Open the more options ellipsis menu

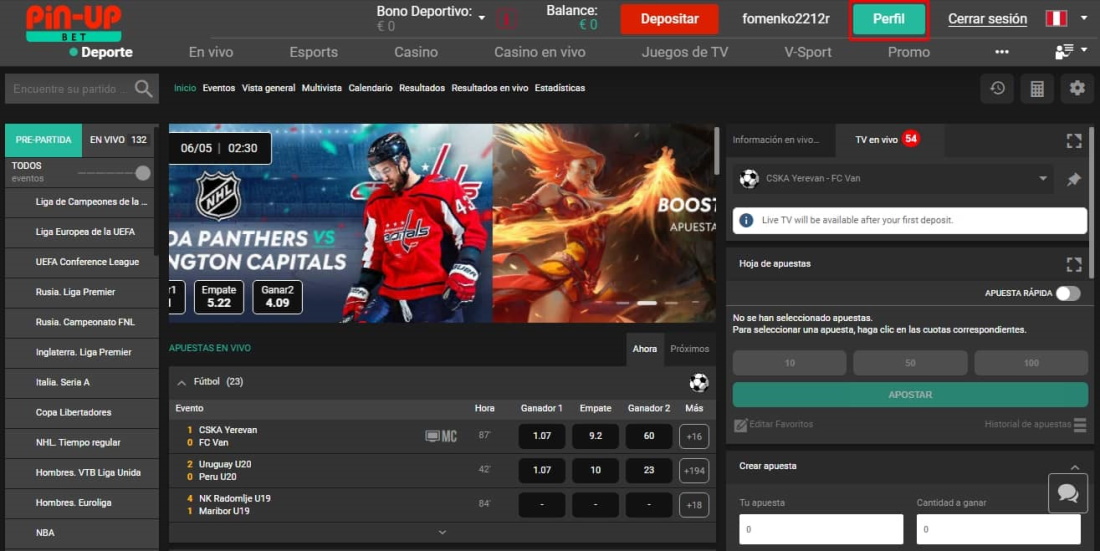pos(1002,52)
